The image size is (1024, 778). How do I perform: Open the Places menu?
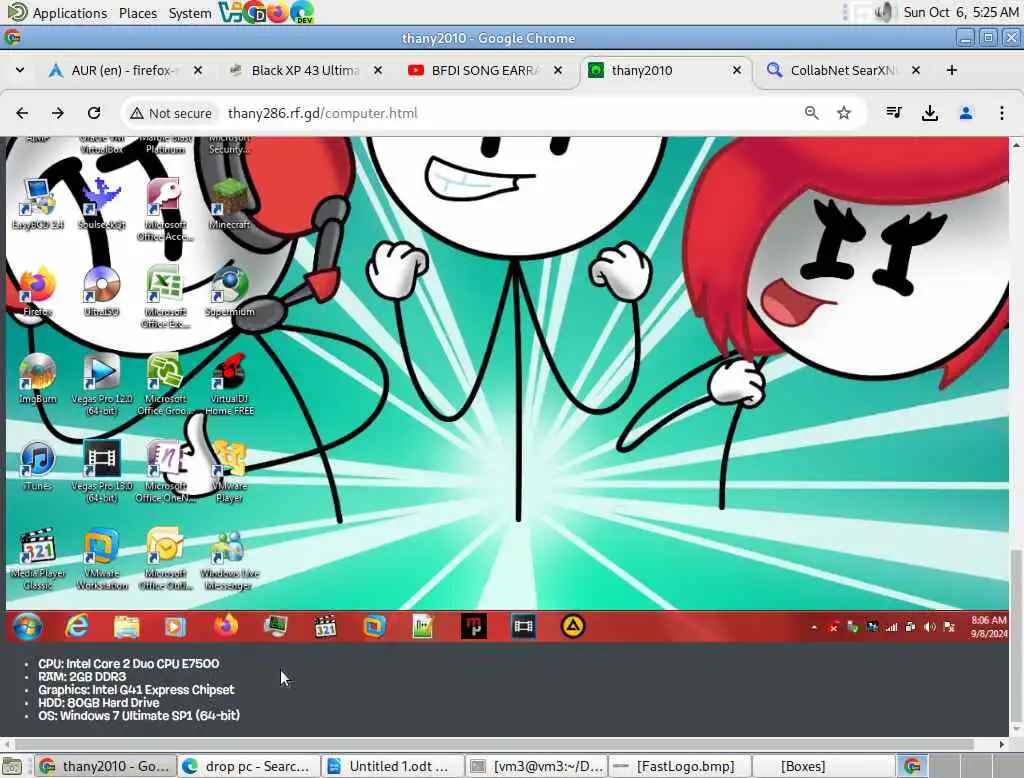pyautogui.click(x=138, y=13)
